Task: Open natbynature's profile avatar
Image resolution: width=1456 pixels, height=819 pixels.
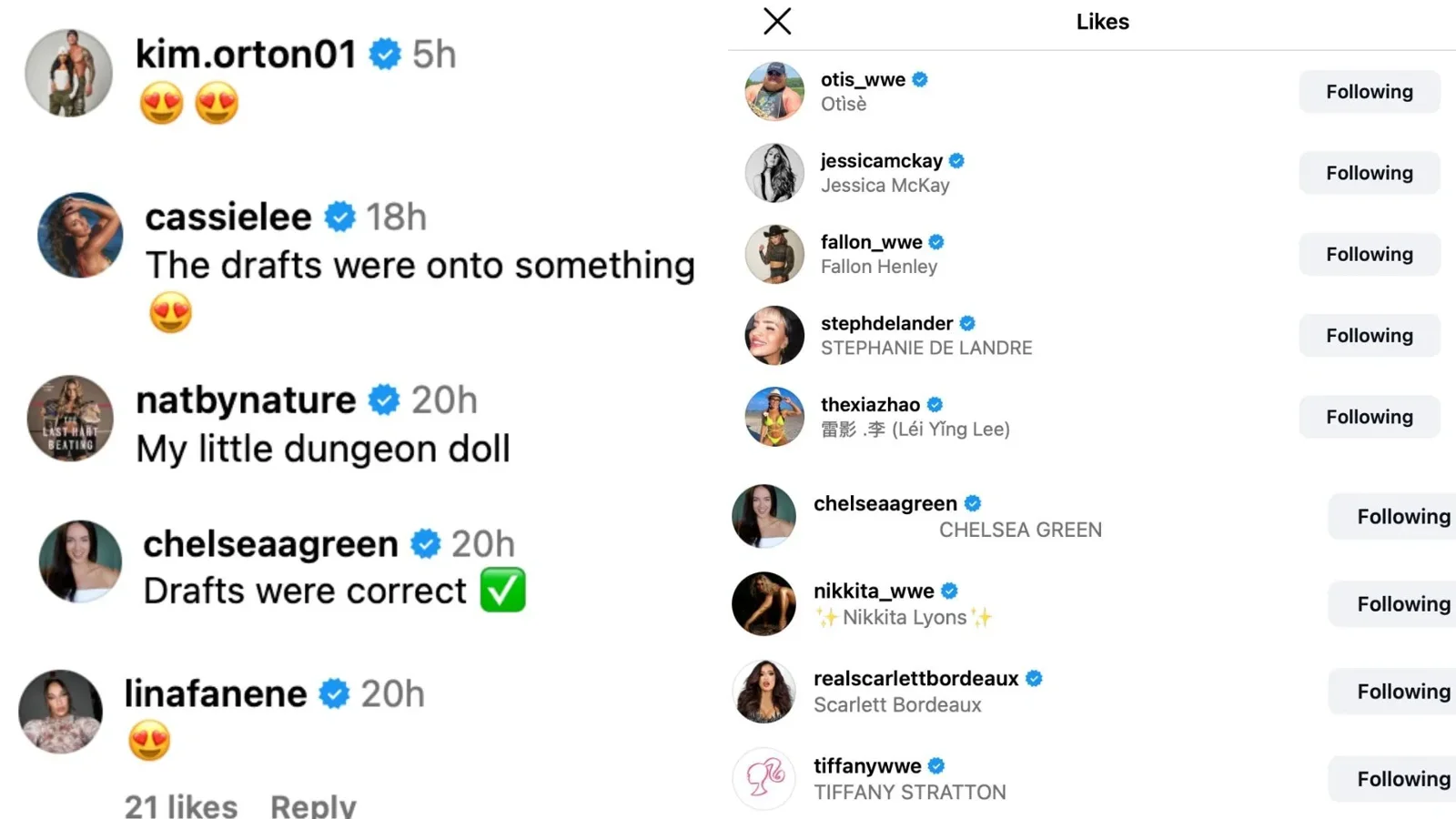Action: [x=70, y=419]
